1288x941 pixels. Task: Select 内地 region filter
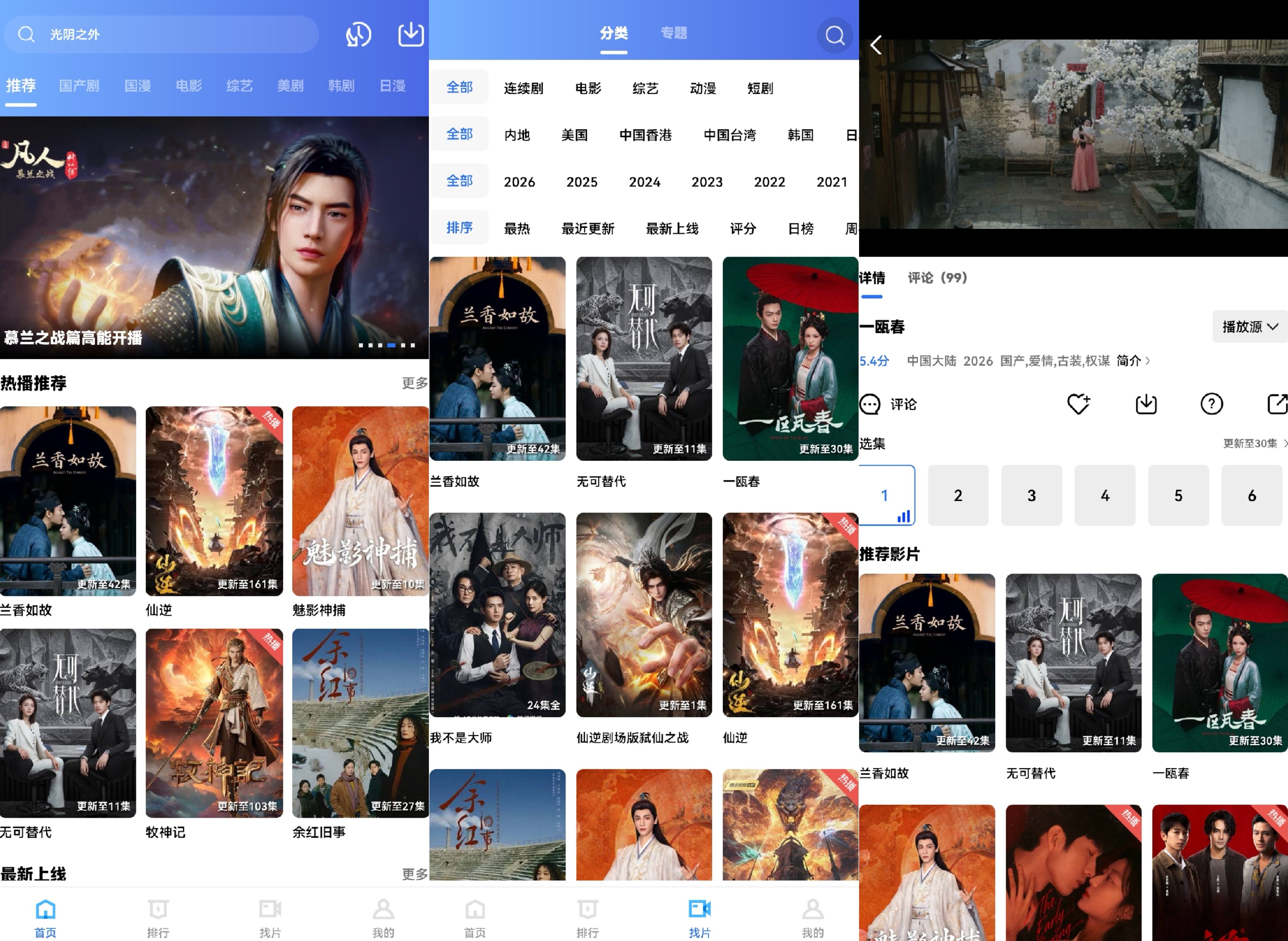tap(517, 135)
